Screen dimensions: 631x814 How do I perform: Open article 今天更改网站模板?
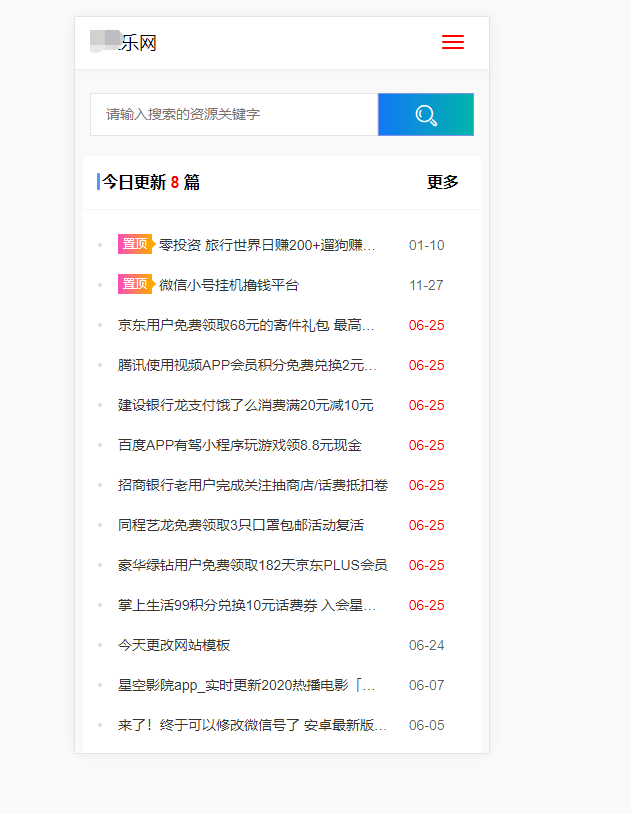click(174, 645)
